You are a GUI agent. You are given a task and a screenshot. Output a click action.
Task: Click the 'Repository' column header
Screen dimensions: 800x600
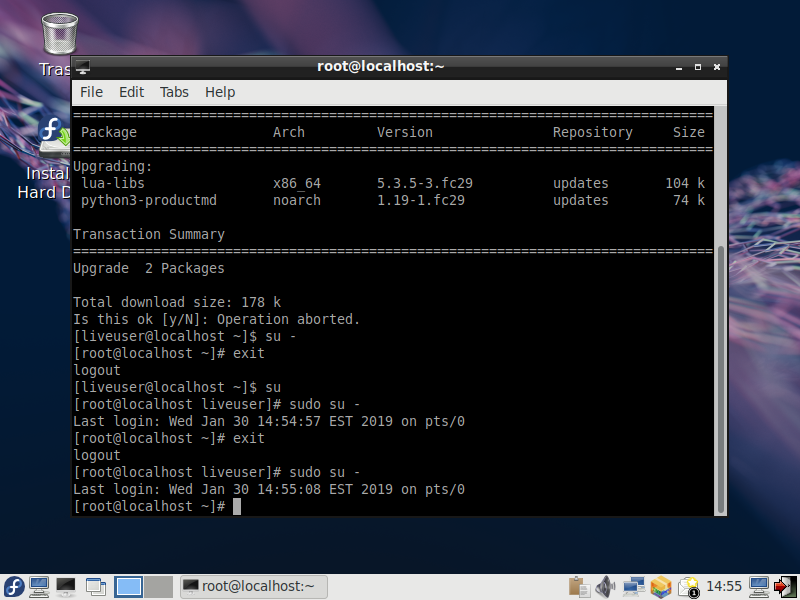pyautogui.click(x=592, y=132)
